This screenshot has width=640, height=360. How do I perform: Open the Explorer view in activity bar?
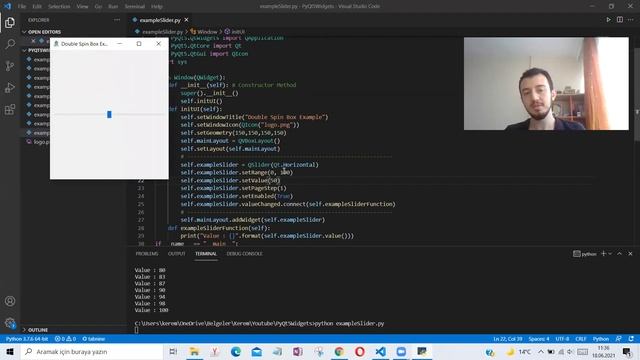10,22
